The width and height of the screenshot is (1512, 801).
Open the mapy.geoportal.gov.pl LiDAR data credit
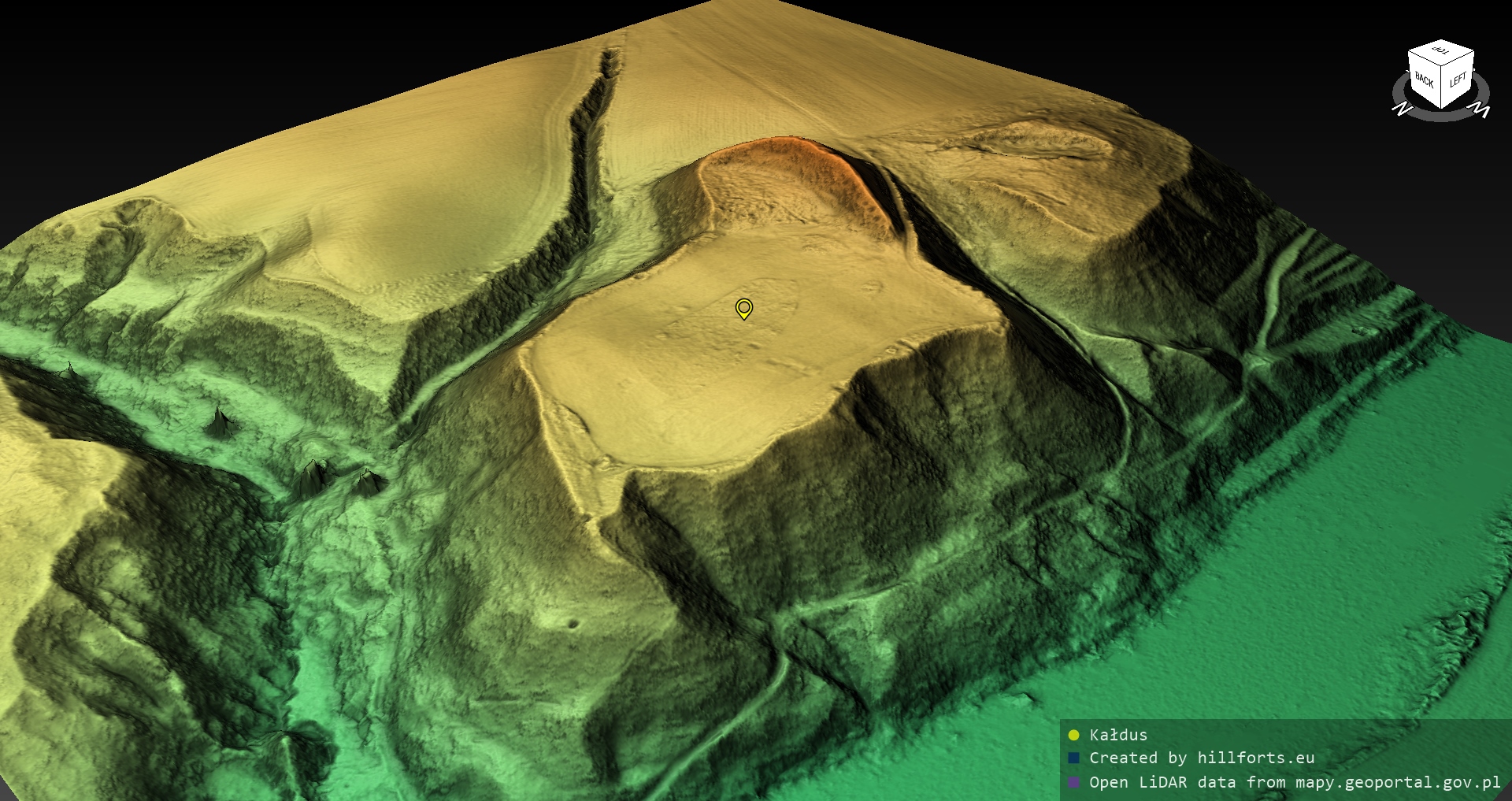[x=1295, y=783]
